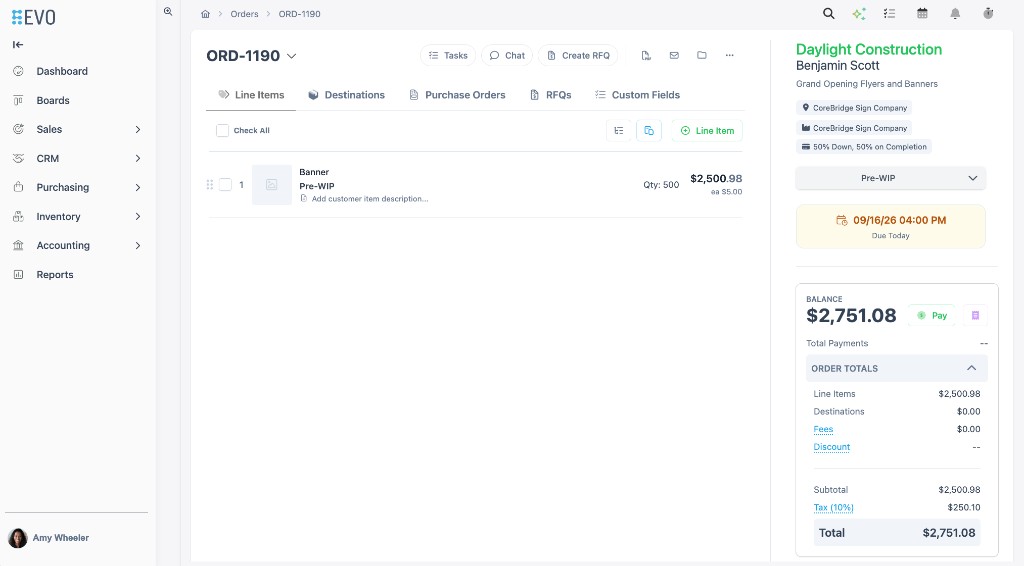Viewport: 1024px width, 566px height.
Task: Switch to the Purchase Orders tab
Action: click(457, 95)
